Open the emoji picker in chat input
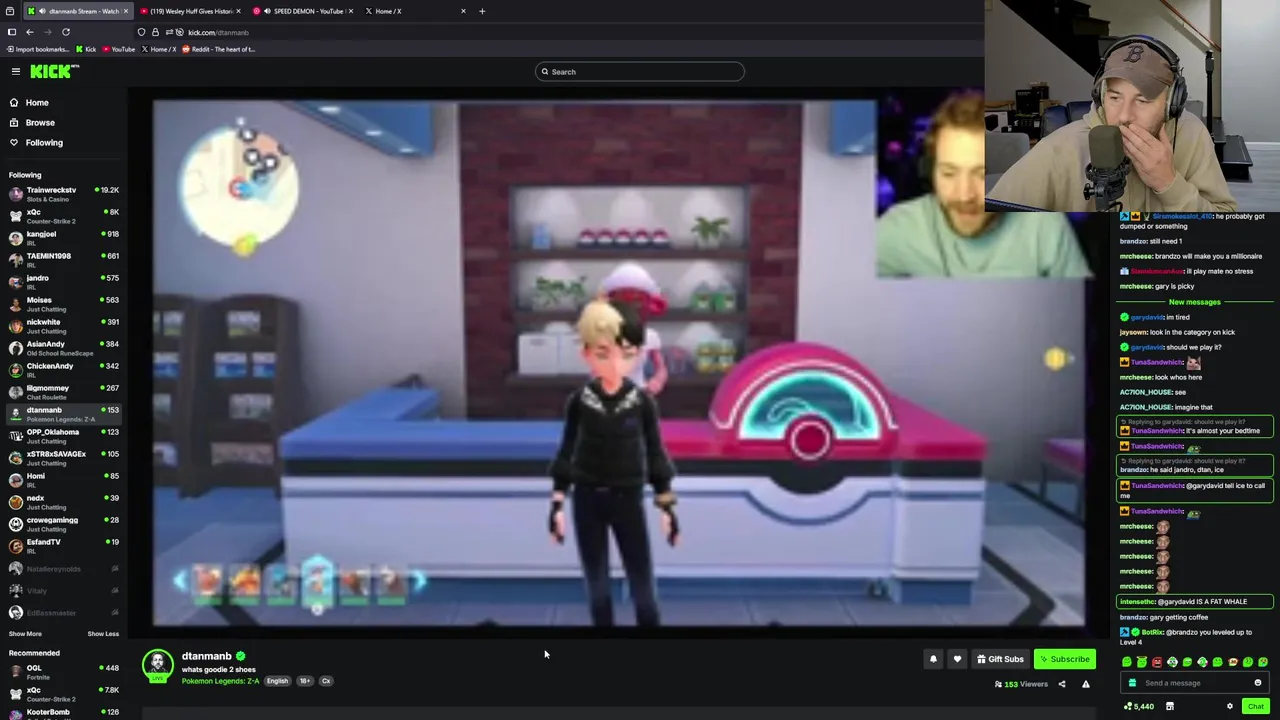1280x720 pixels. pyautogui.click(x=1258, y=683)
